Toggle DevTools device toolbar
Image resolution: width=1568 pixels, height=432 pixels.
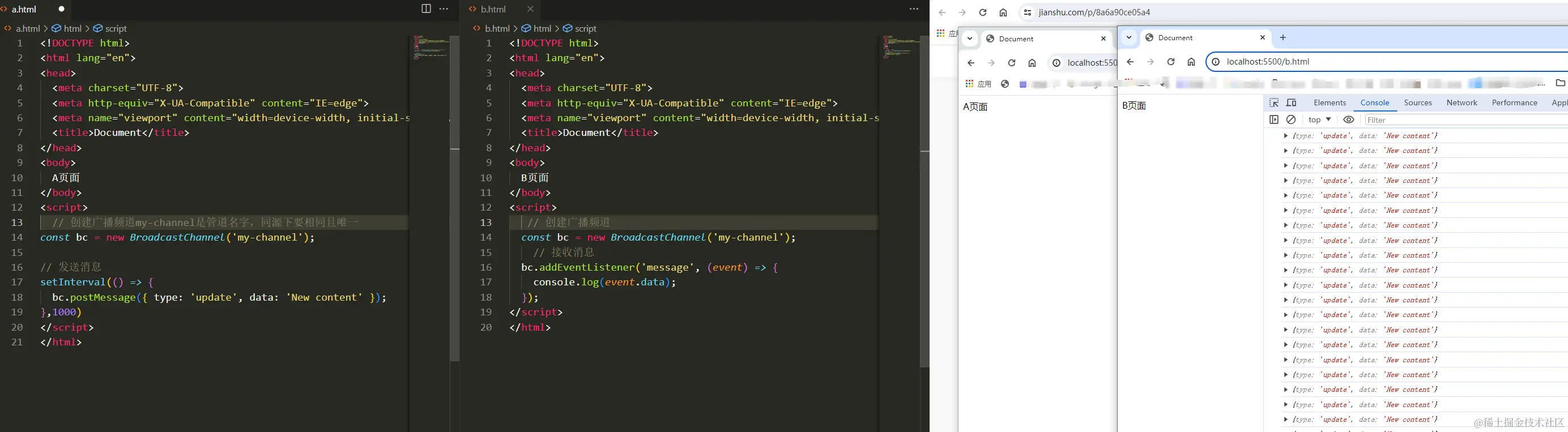(1291, 103)
